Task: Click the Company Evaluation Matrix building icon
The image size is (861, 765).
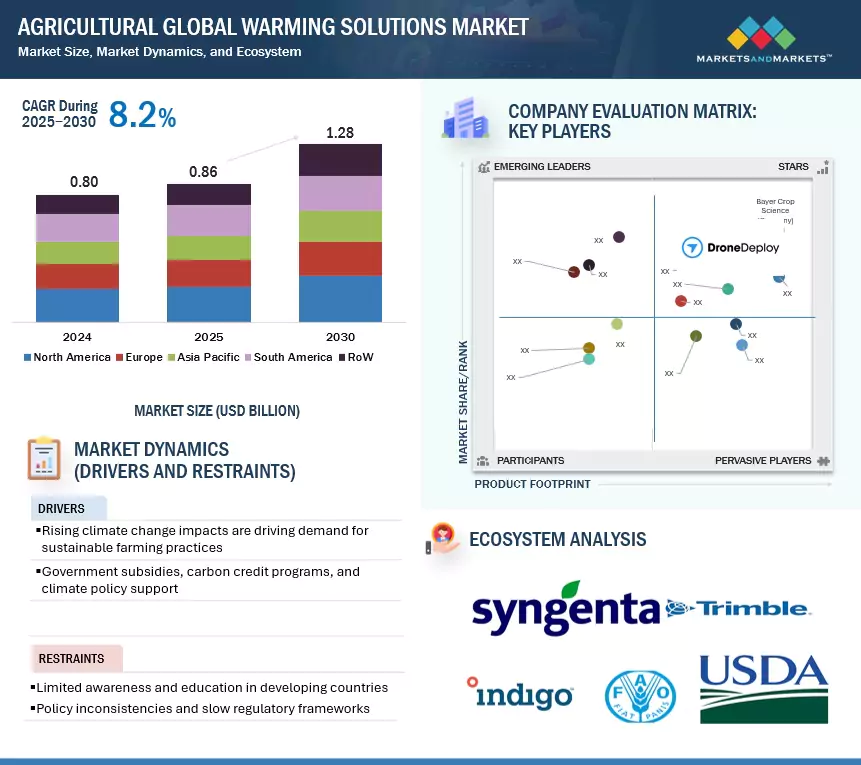Action: (x=466, y=119)
